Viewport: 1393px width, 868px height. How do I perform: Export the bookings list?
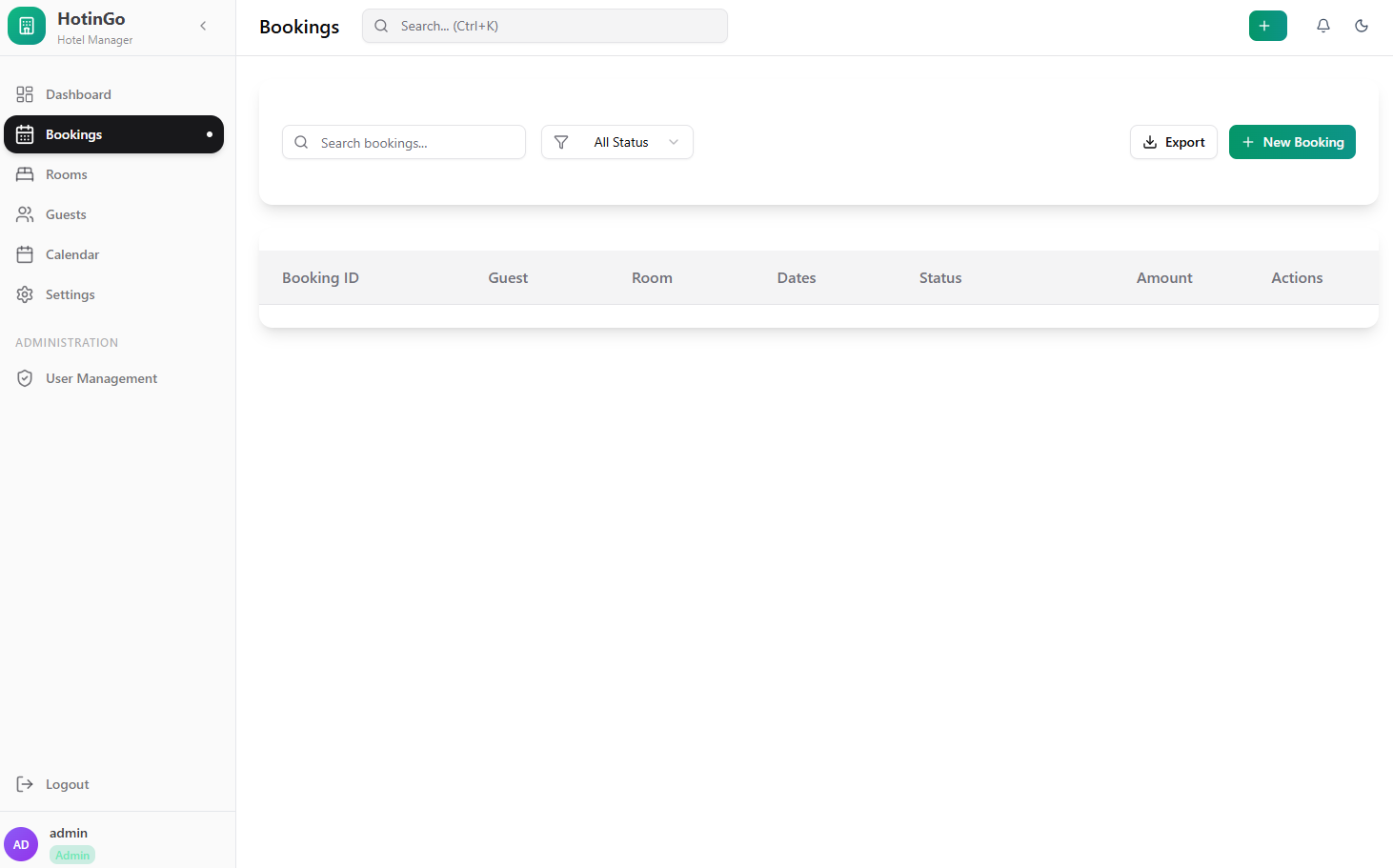point(1173,141)
